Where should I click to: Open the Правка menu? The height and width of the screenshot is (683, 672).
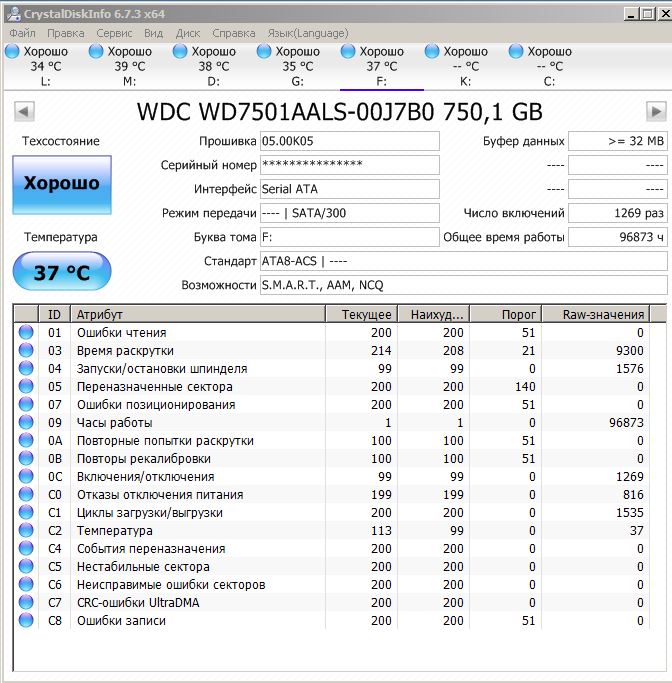click(66, 33)
